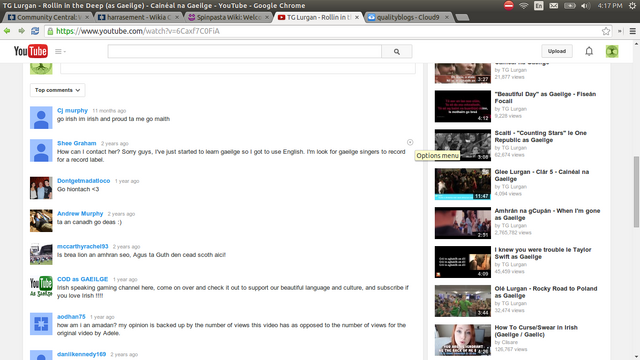Click COD as GAEILGE avatar logo
Image resolution: width=640 pixels, height=360 pixels.
tap(41, 286)
